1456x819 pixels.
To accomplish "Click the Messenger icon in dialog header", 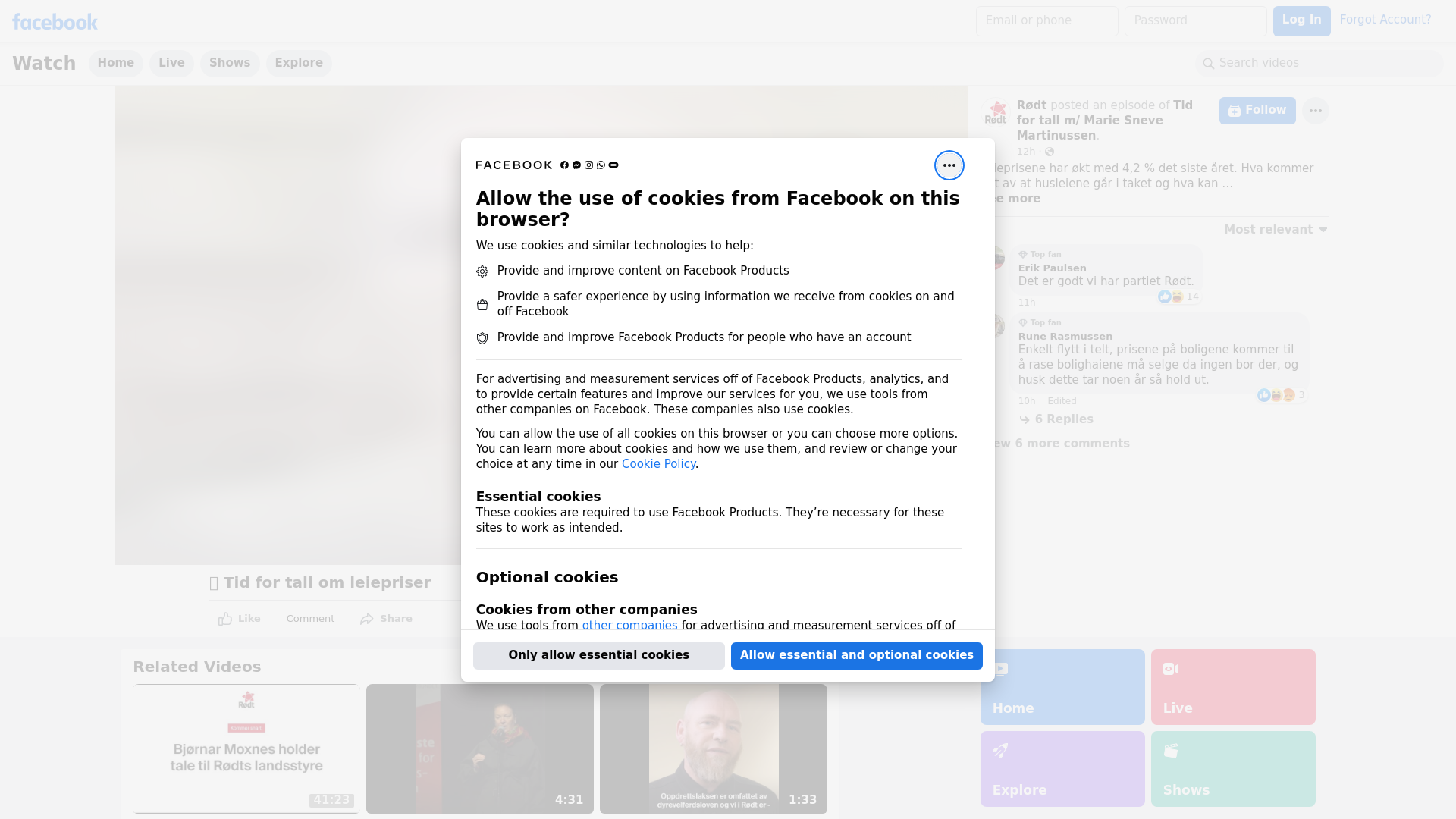I will tap(576, 165).
